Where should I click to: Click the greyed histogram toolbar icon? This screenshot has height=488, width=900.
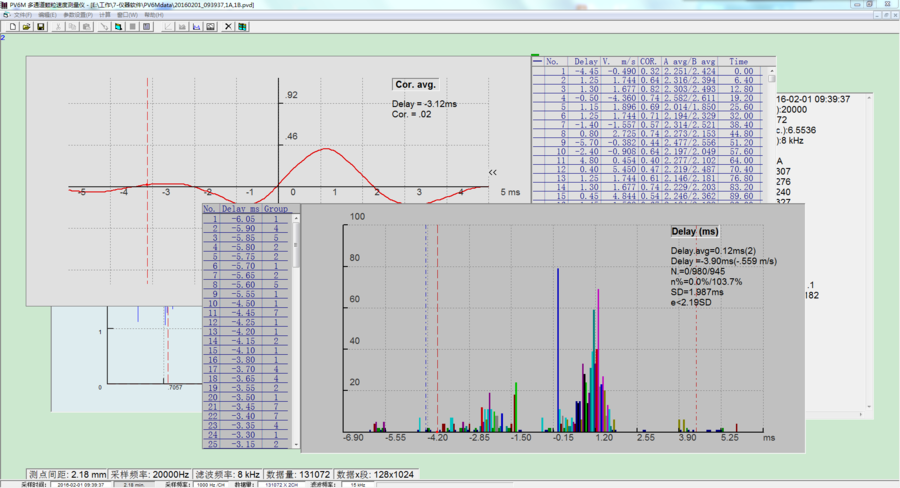(182, 26)
